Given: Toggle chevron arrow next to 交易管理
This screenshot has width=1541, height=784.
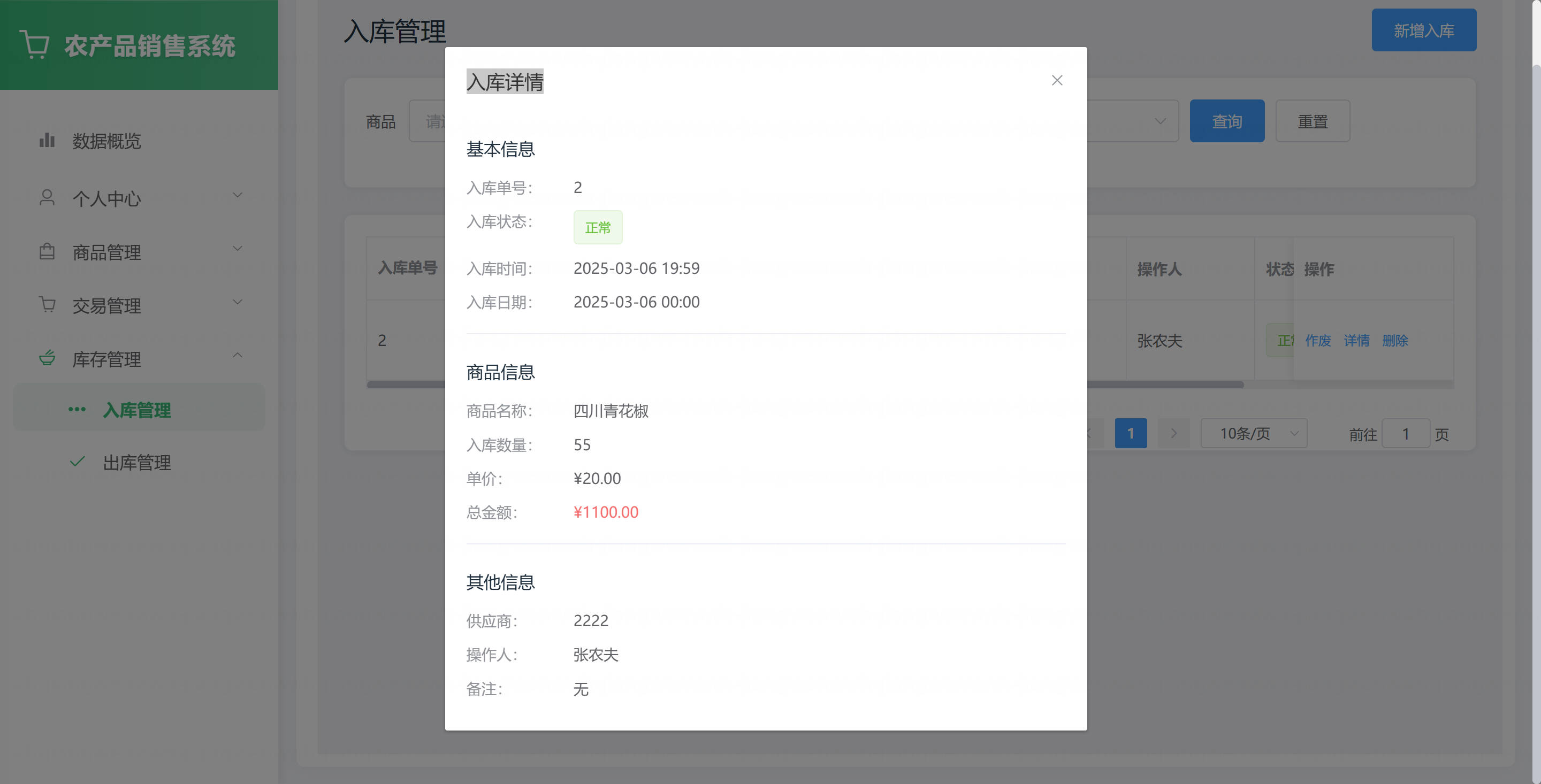Looking at the screenshot, I should [x=238, y=302].
